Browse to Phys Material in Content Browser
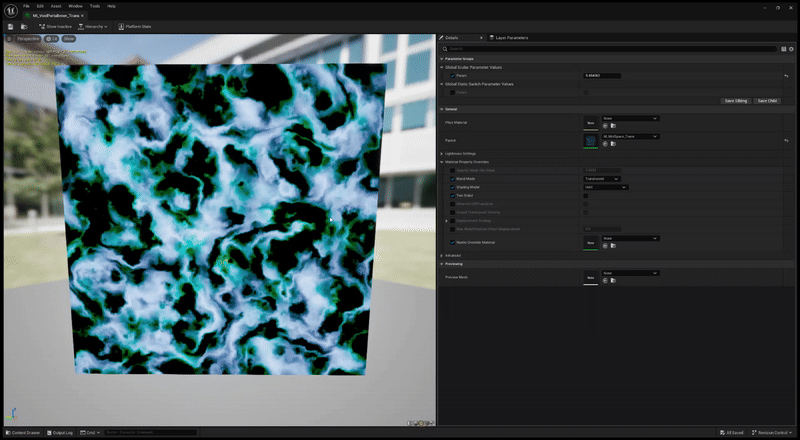This screenshot has width=800, height=440. point(613,126)
